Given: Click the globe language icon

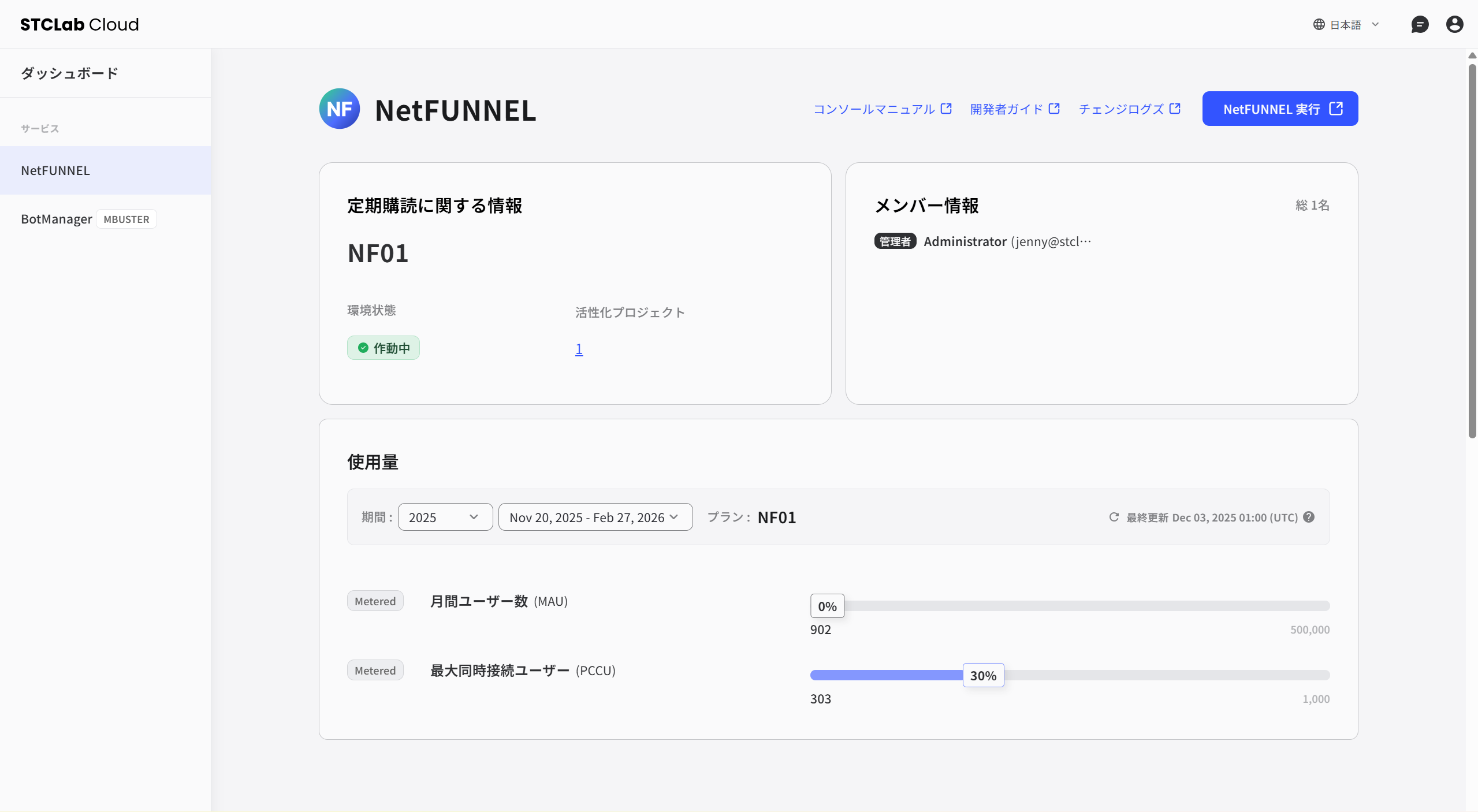Looking at the screenshot, I should (x=1320, y=24).
